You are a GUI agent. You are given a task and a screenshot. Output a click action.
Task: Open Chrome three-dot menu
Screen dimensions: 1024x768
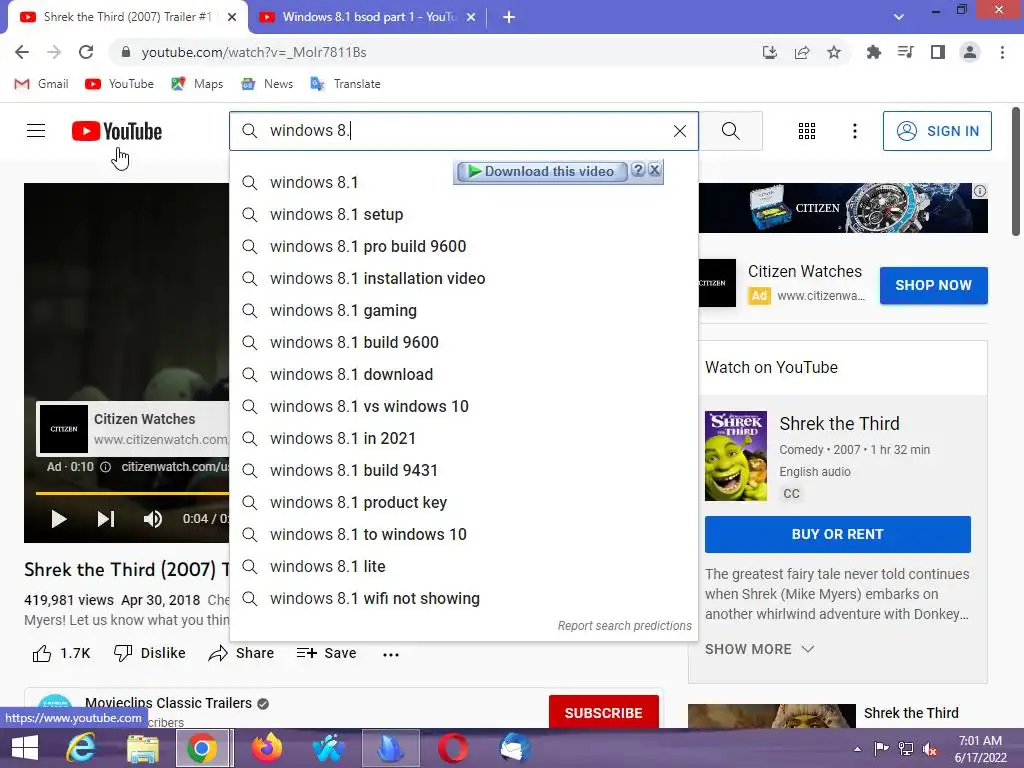pyautogui.click(x=1002, y=52)
